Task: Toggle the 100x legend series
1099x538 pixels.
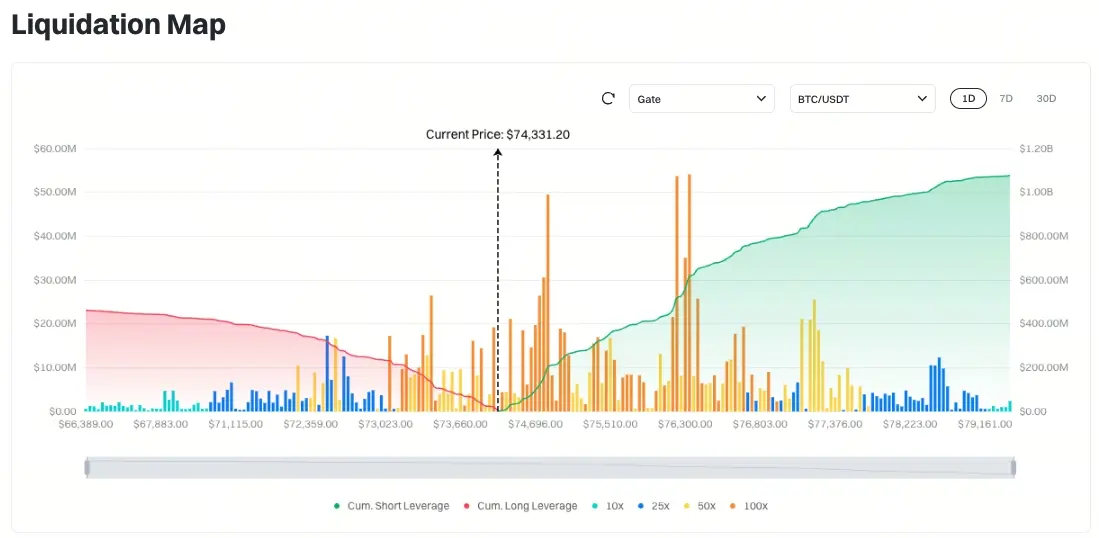Action: [x=749, y=506]
